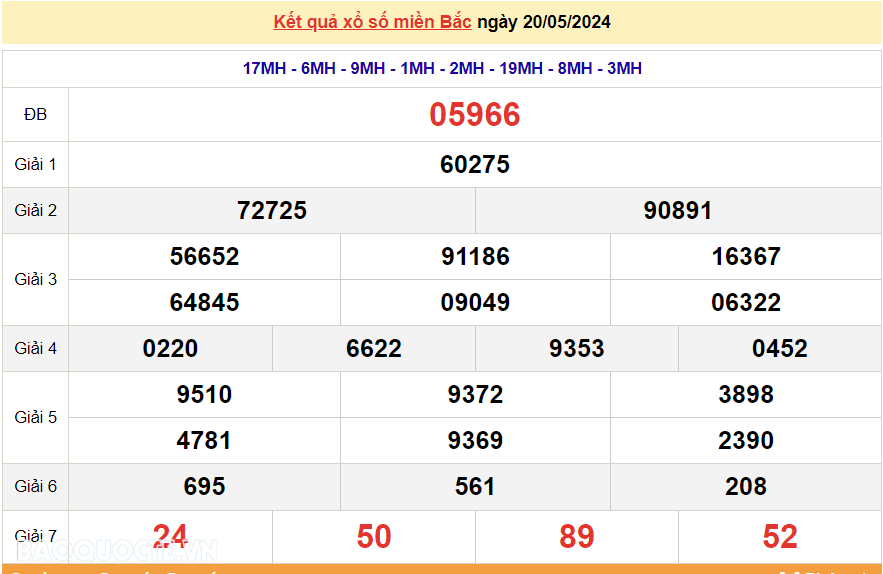Click the Giải 3 label
This screenshot has height=574, width=883.
pos(35,279)
